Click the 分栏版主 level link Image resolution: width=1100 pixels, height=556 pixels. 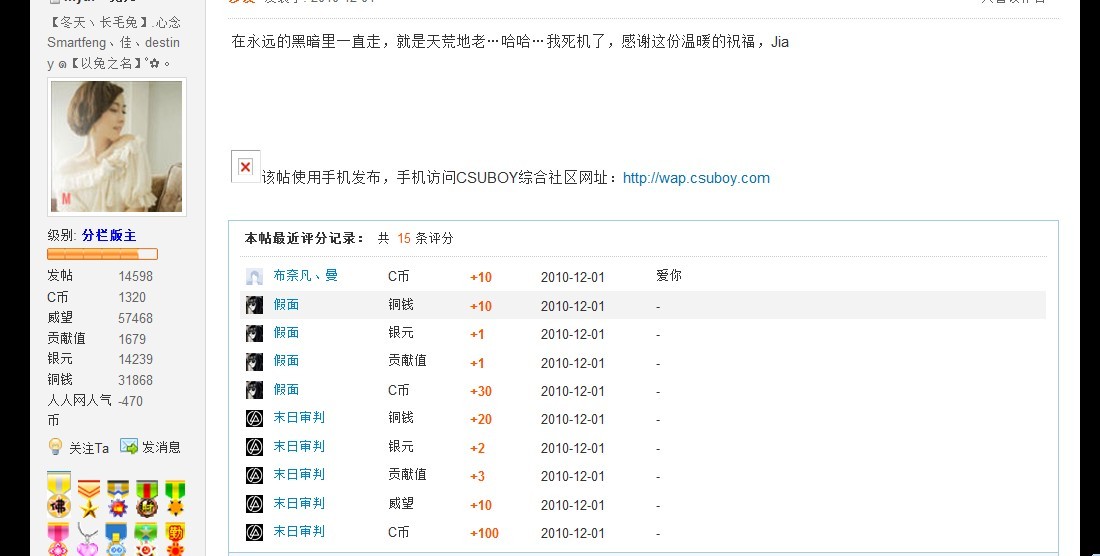pos(109,235)
